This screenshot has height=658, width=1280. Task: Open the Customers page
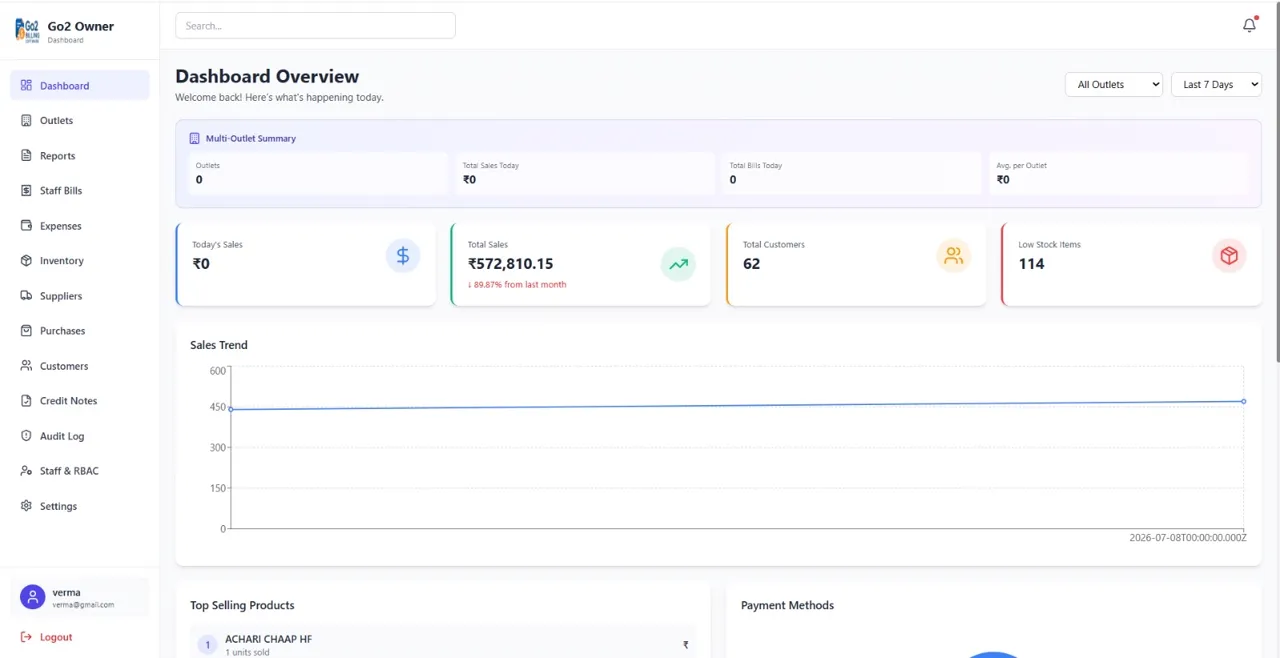point(80,365)
